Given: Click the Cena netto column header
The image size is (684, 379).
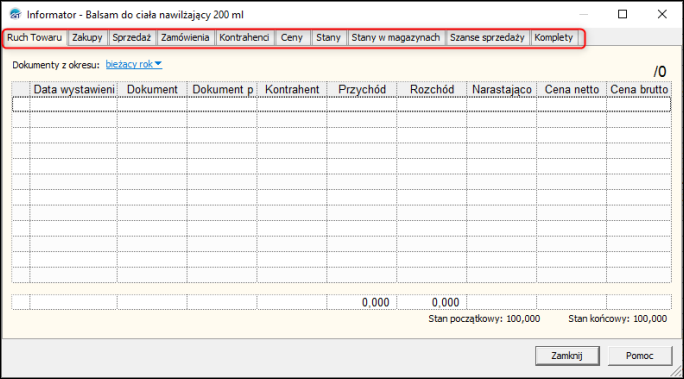Looking at the screenshot, I should click(x=571, y=89).
